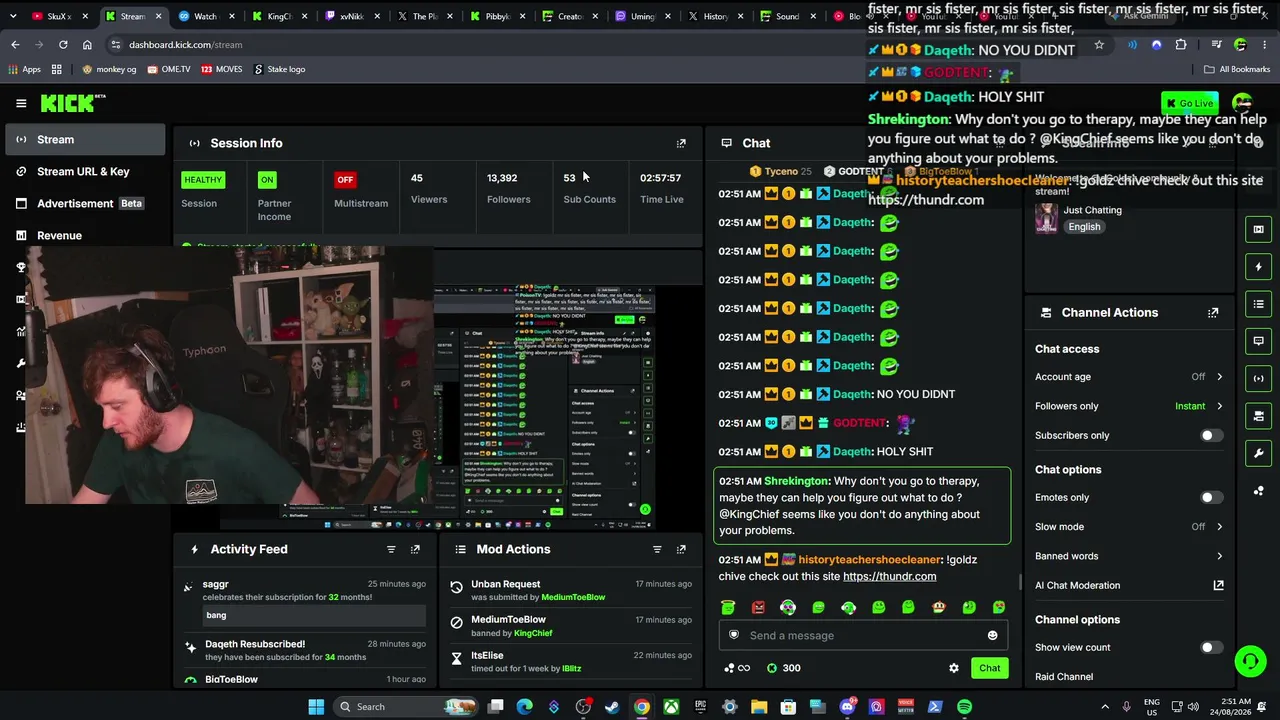The image size is (1280, 720).
Task: Open the Chrome home page
Action: (87, 45)
